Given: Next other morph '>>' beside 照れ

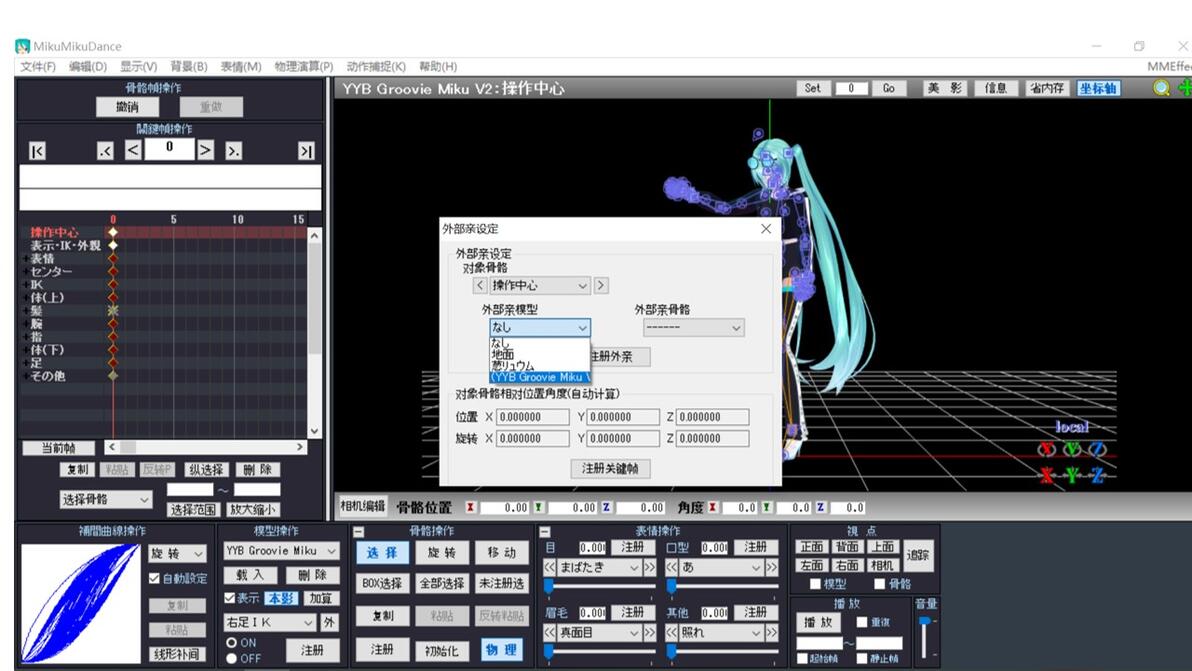Looking at the screenshot, I should point(772,632).
